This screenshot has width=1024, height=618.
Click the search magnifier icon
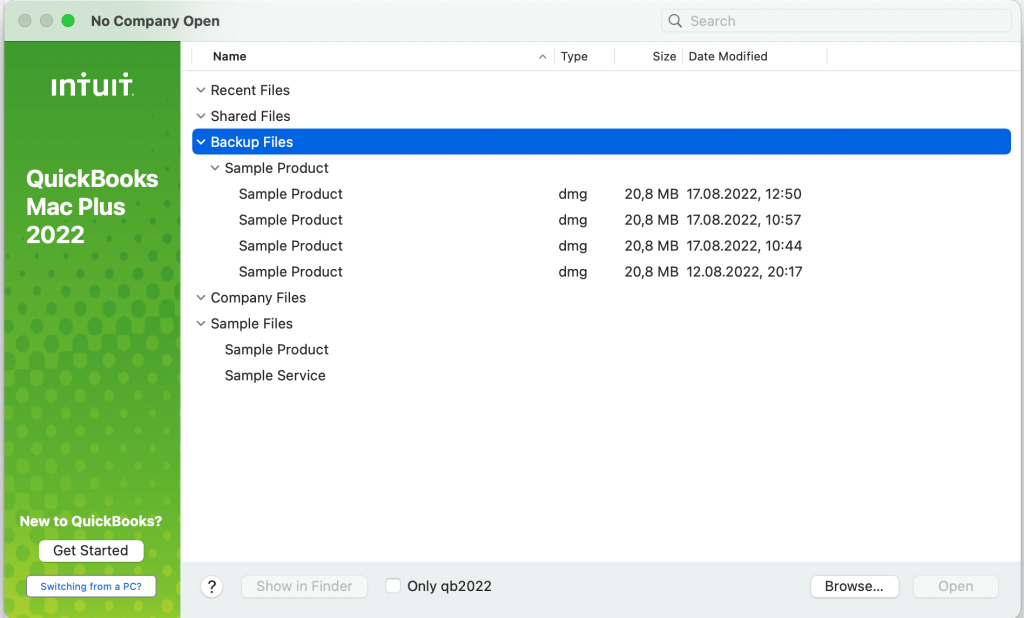pyautogui.click(x=674, y=20)
